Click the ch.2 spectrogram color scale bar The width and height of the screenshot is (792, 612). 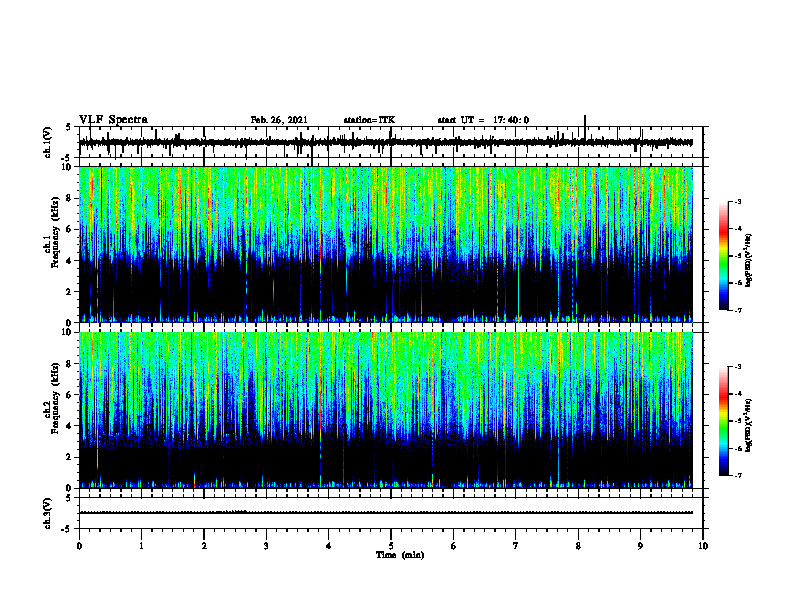724,421
